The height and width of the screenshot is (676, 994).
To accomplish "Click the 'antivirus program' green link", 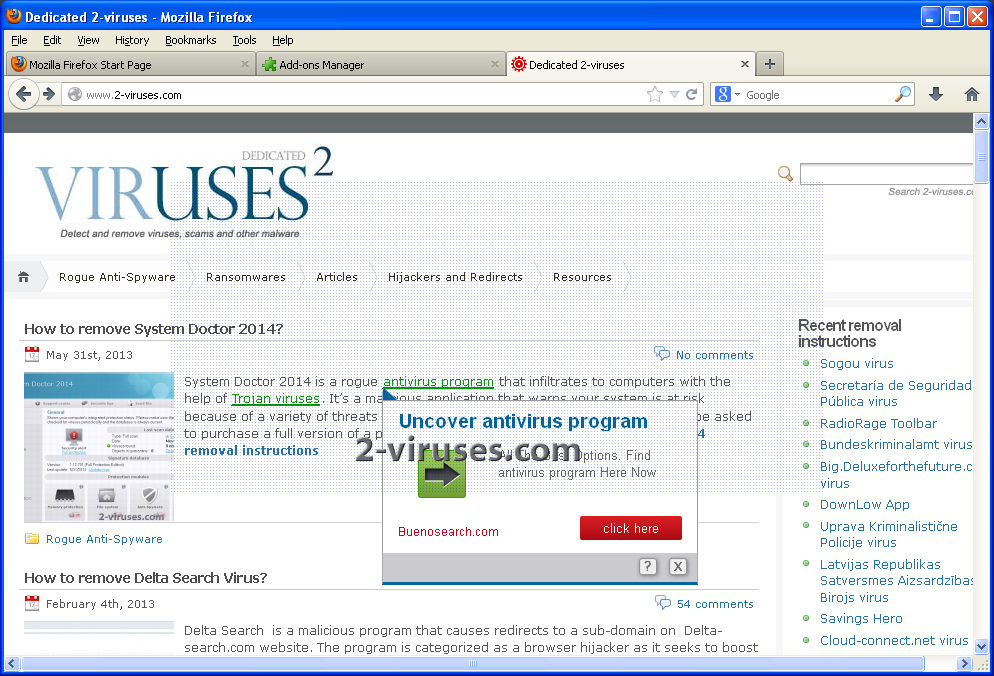I will [x=438, y=382].
